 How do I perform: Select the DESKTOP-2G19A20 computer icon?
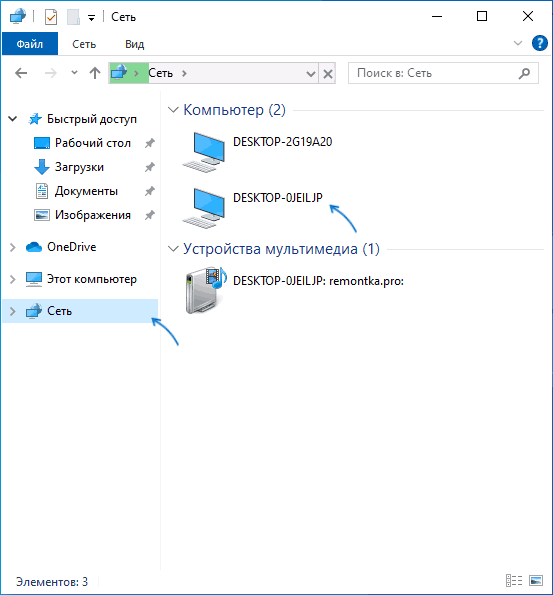tap(204, 152)
